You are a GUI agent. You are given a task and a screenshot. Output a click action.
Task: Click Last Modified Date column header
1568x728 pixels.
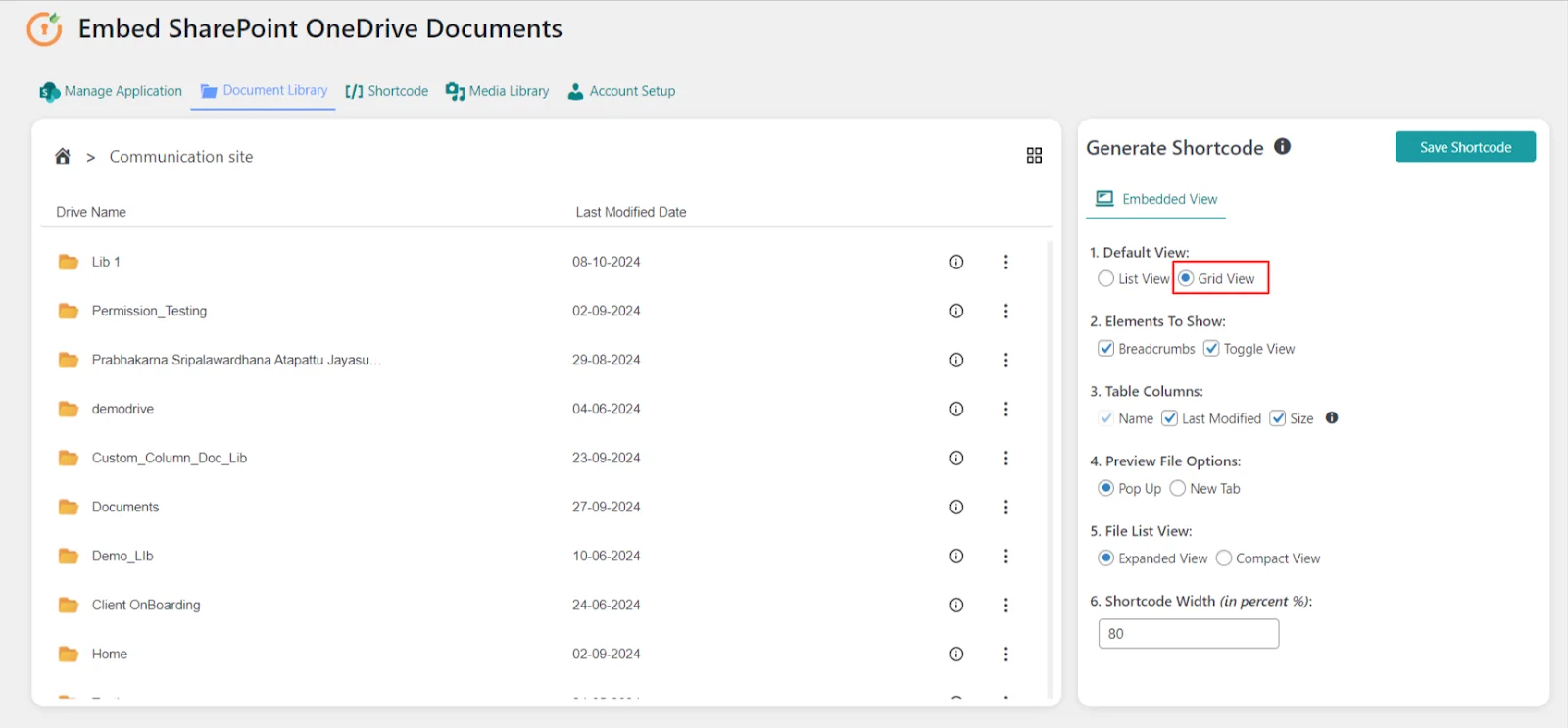click(x=631, y=212)
